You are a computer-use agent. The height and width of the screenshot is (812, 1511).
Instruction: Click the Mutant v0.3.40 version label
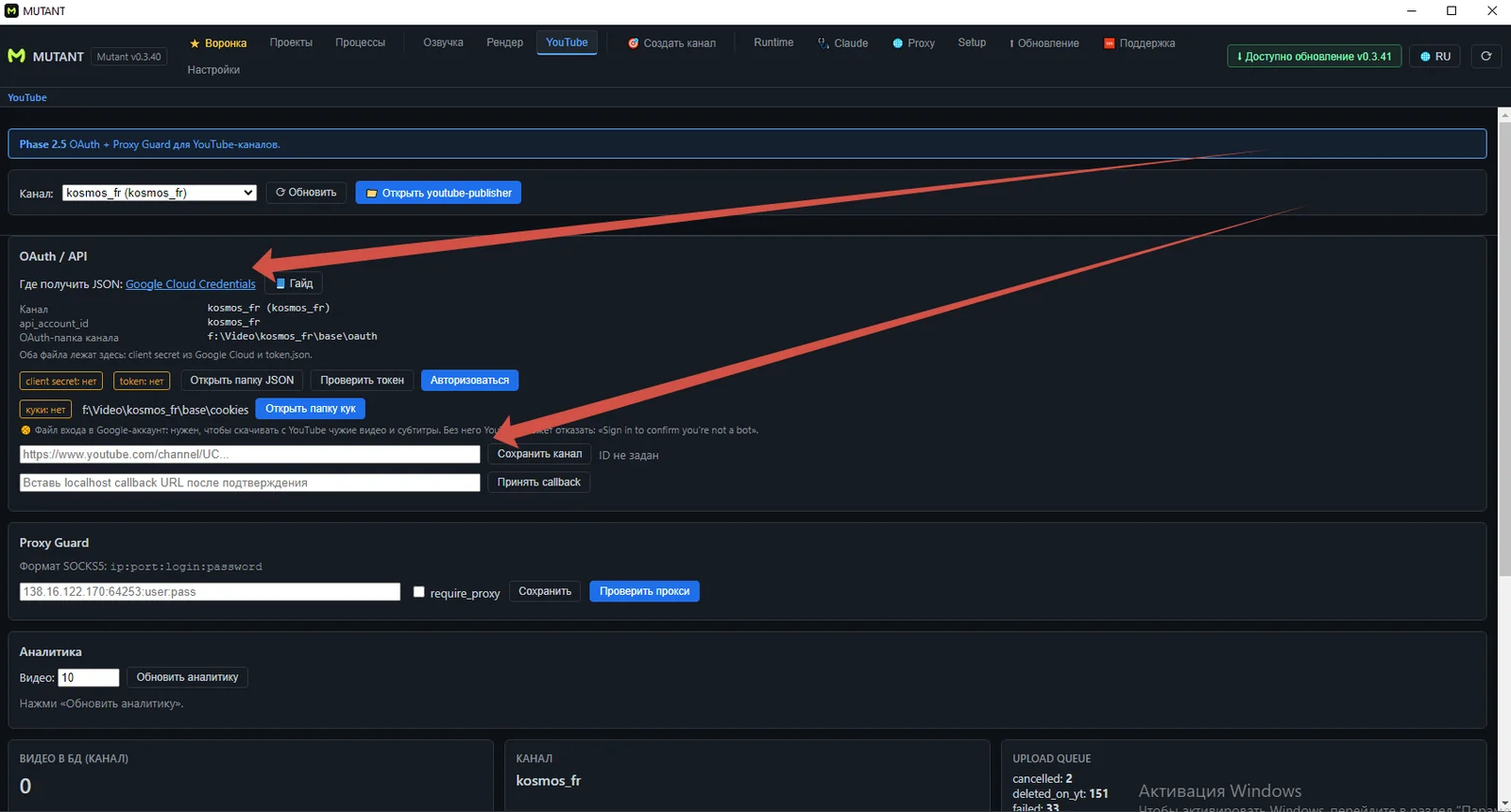128,57
